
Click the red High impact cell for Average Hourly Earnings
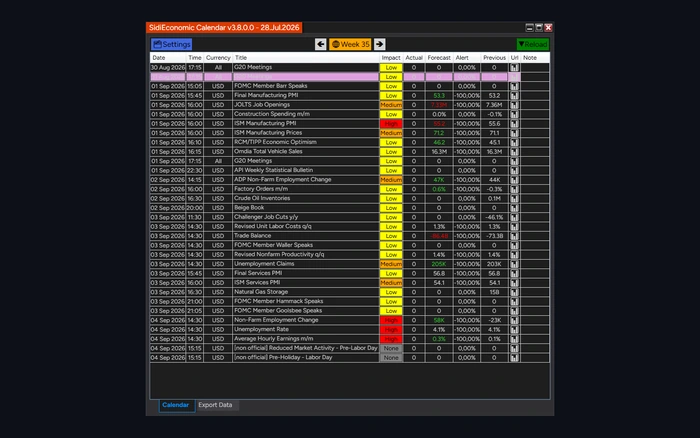pos(391,339)
